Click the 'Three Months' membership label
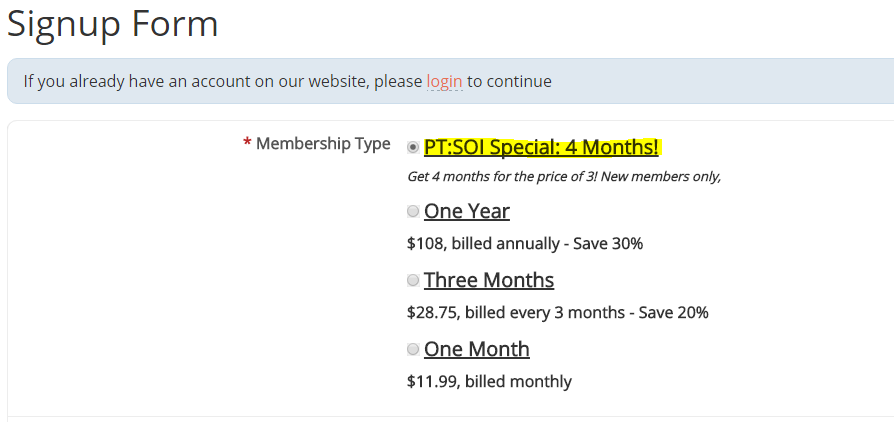894x422 pixels. point(489,280)
